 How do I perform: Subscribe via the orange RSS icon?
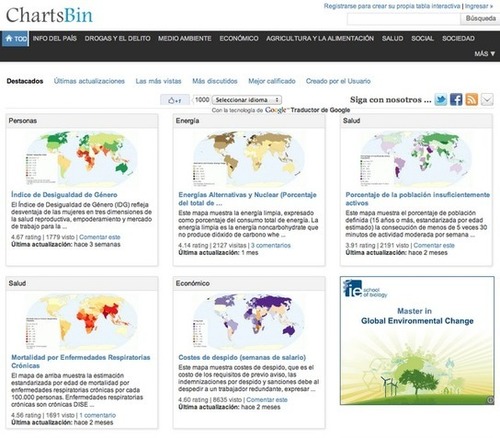click(x=471, y=100)
